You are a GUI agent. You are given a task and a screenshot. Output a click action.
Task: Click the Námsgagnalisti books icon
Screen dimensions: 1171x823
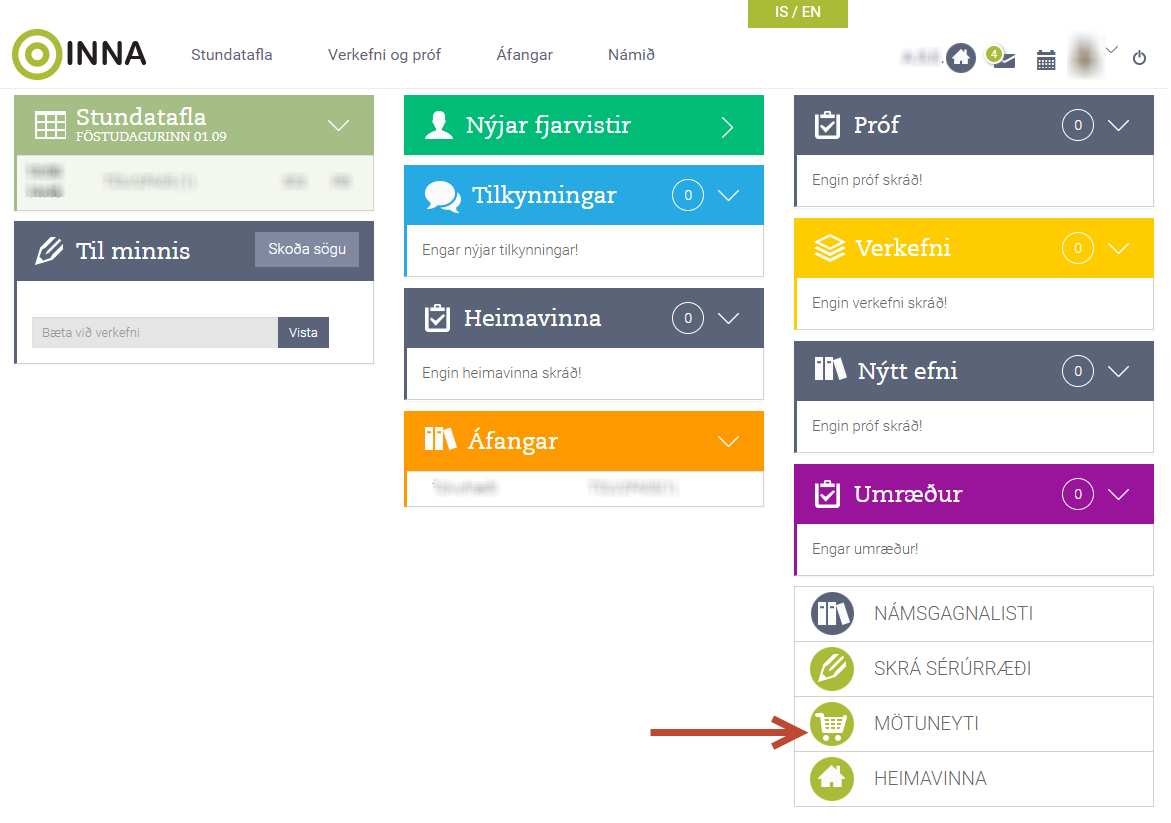tap(832, 614)
